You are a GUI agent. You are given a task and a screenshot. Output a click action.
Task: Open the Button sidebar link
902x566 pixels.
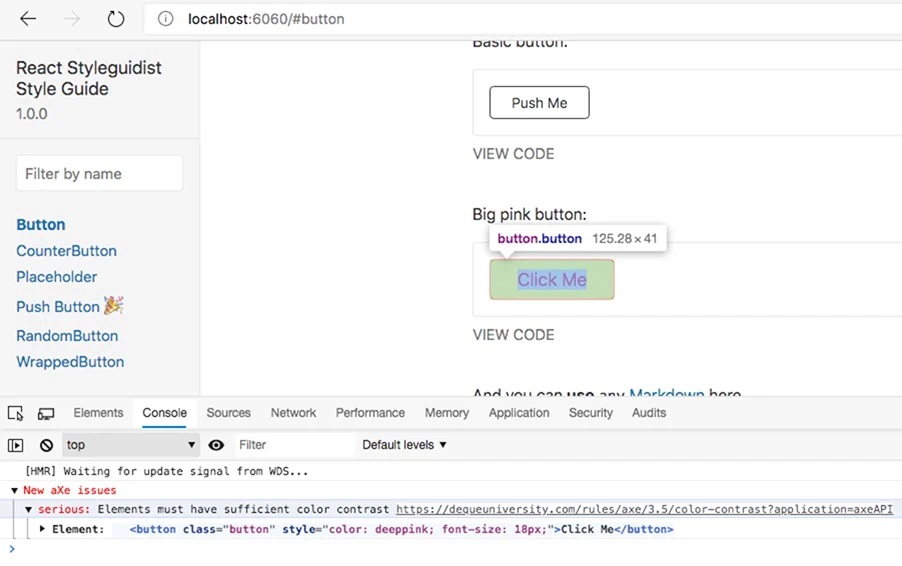(x=41, y=224)
